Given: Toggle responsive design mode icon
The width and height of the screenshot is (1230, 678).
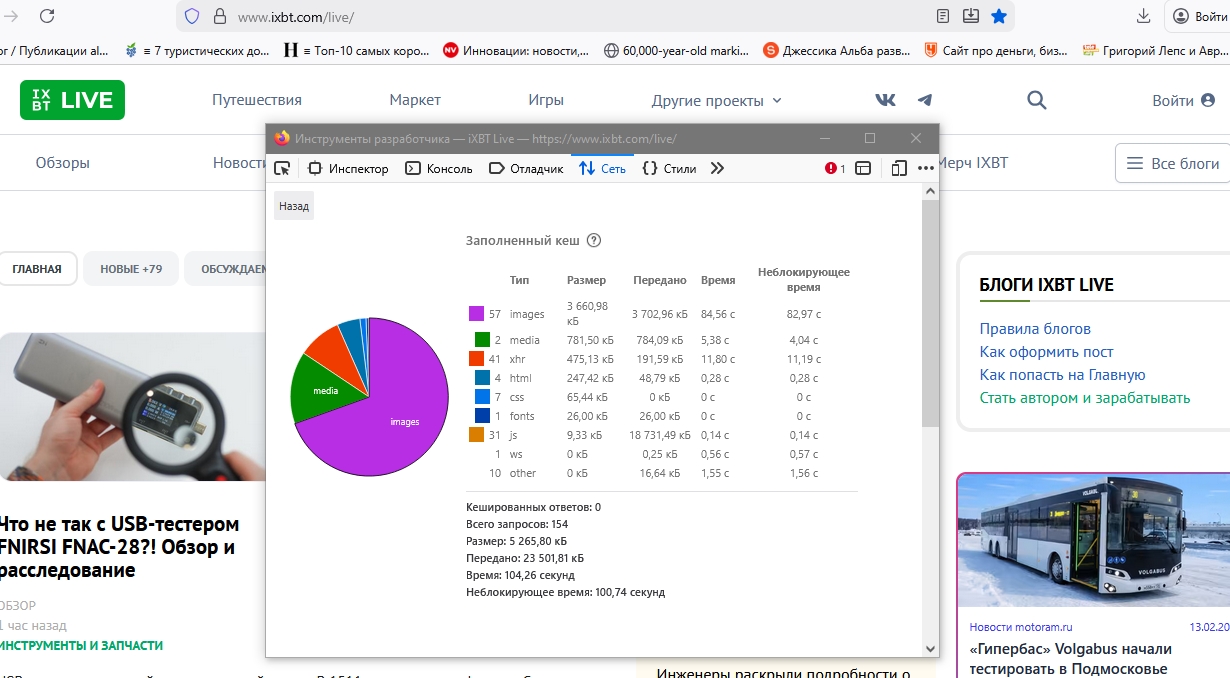Looking at the screenshot, I should click(x=899, y=168).
